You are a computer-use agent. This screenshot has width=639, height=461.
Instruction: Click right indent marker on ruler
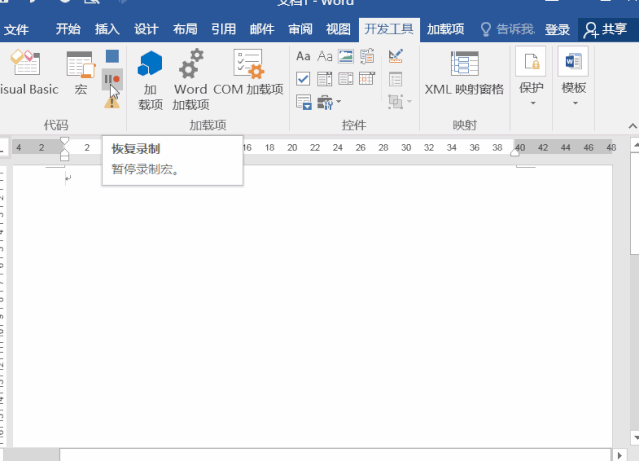click(x=515, y=152)
